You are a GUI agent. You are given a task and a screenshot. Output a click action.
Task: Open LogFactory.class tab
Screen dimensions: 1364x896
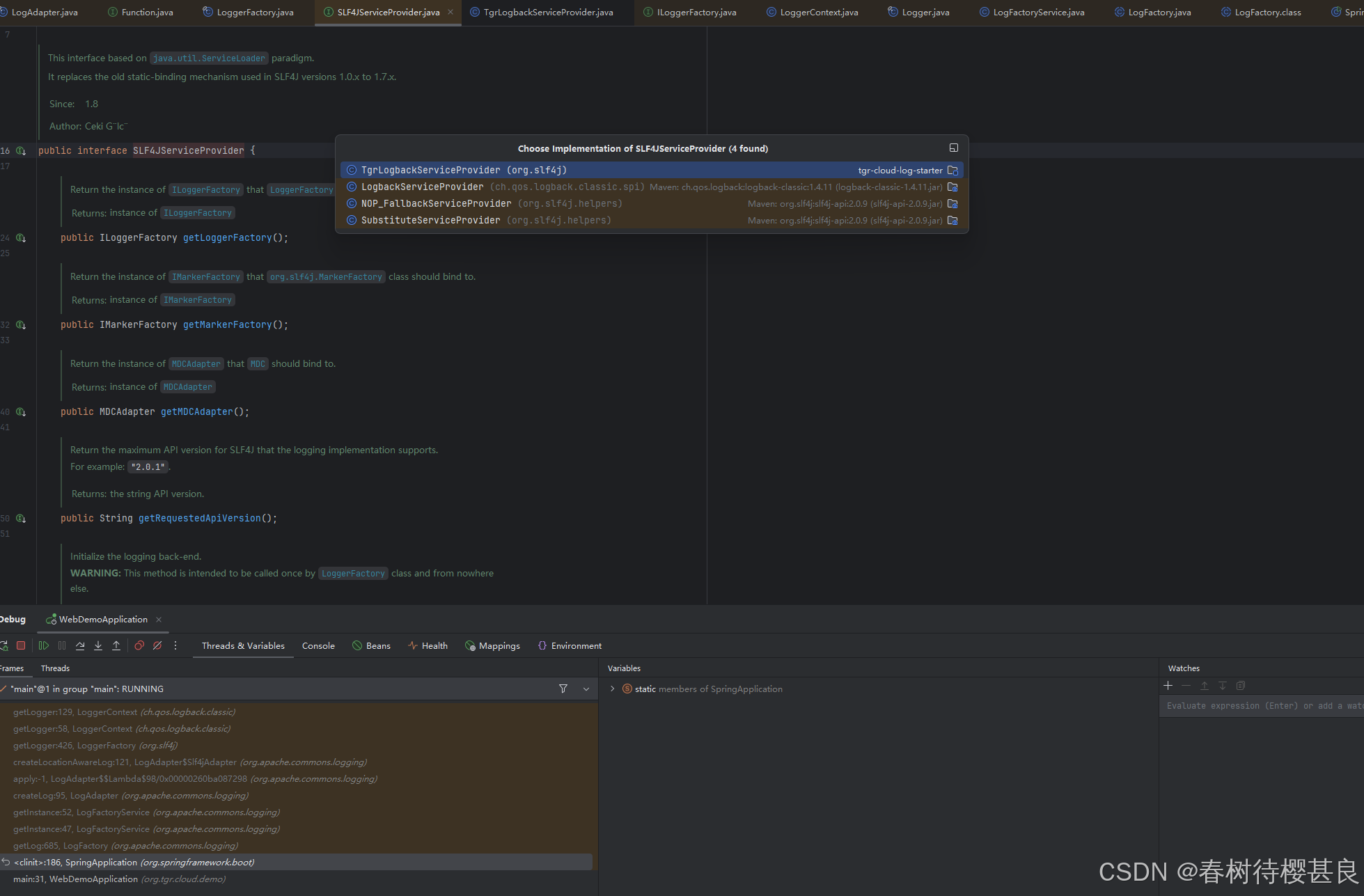click(1261, 12)
